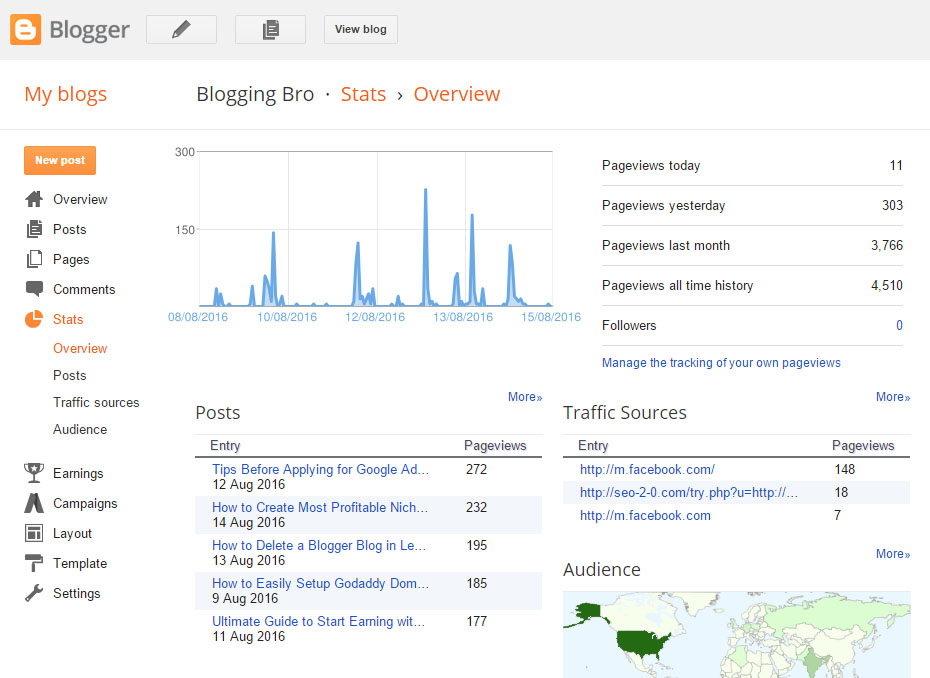
Task: Click More link for Audience section
Action: (893, 553)
